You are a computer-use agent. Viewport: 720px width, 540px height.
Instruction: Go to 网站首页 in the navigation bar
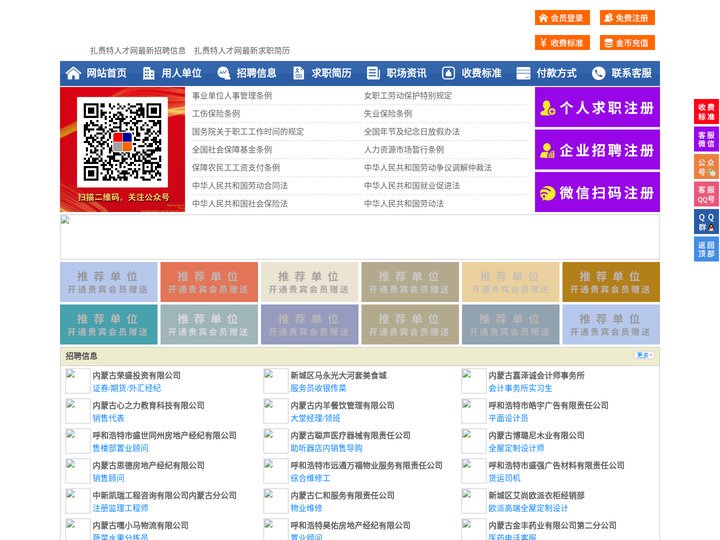pyautogui.click(x=106, y=73)
